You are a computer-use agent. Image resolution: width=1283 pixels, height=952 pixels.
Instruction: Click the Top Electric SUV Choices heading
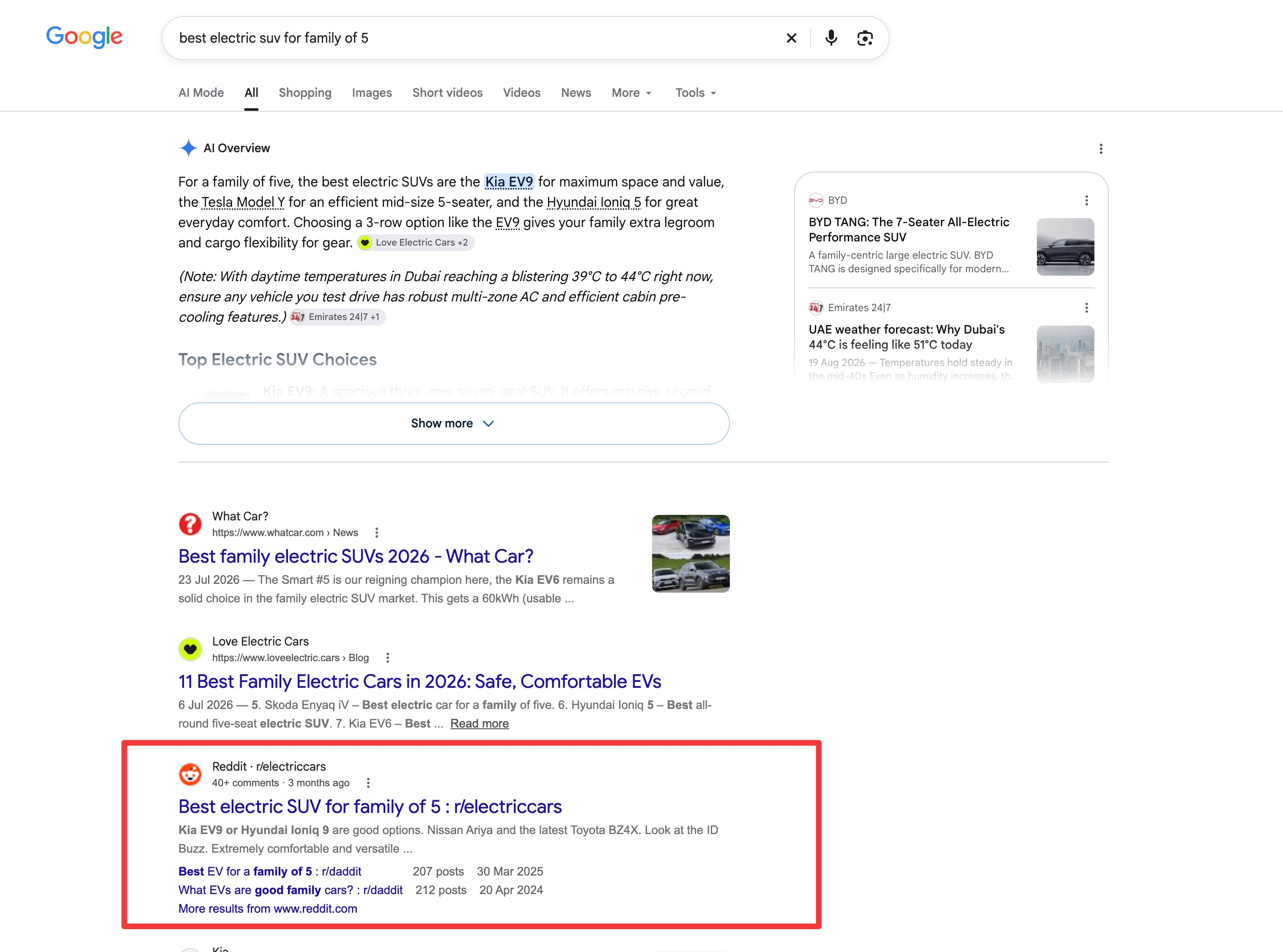pos(277,360)
